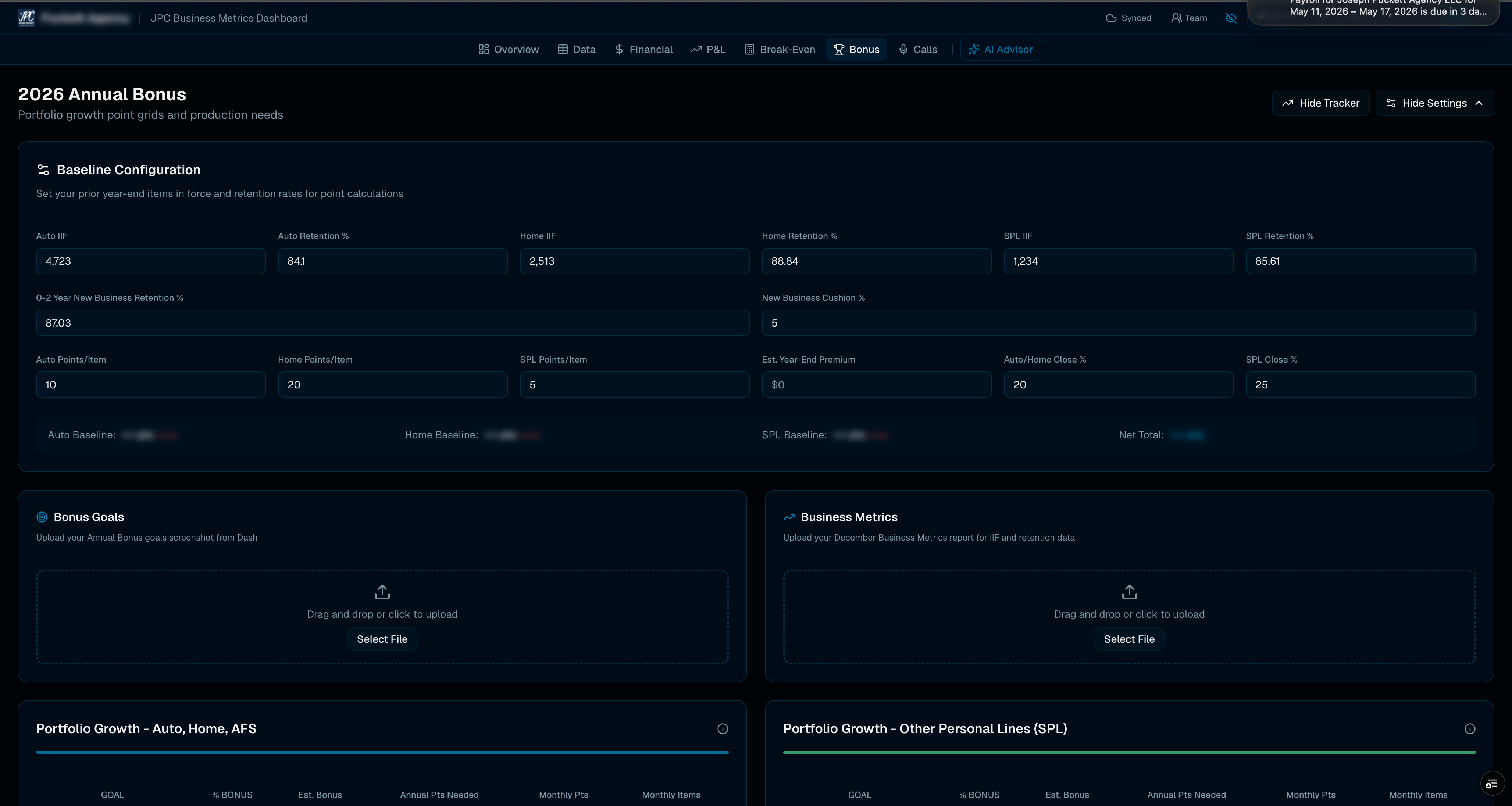Viewport: 1512px width, 806px height.
Task: Open info icon for SPL portfolio growth
Action: pyautogui.click(x=1470, y=728)
